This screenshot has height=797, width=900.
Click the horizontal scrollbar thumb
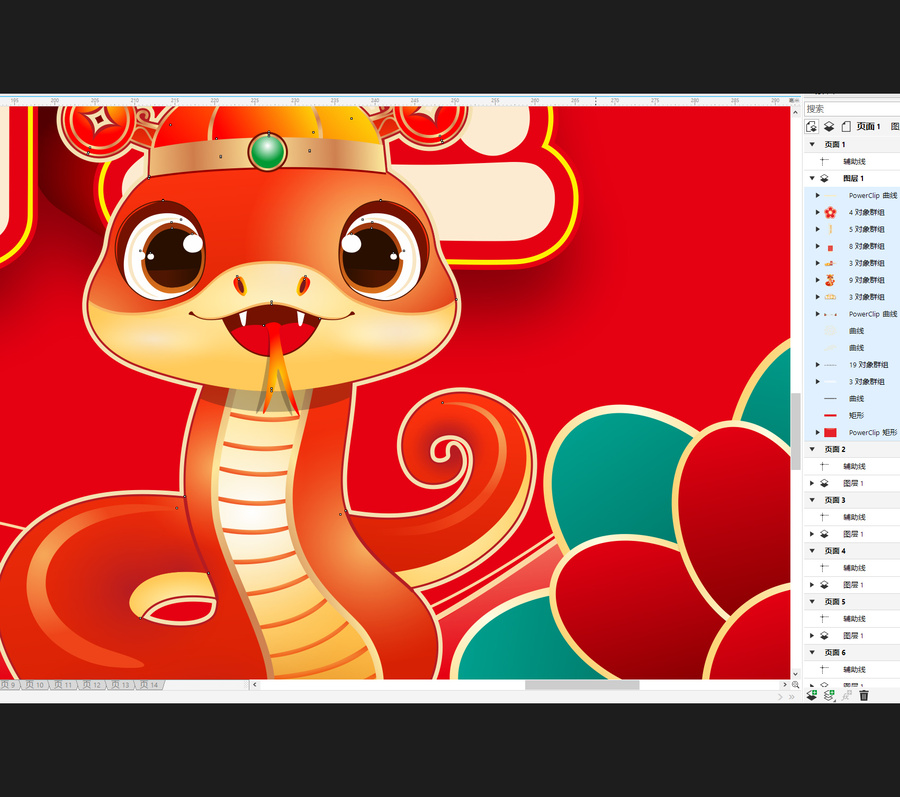point(582,685)
